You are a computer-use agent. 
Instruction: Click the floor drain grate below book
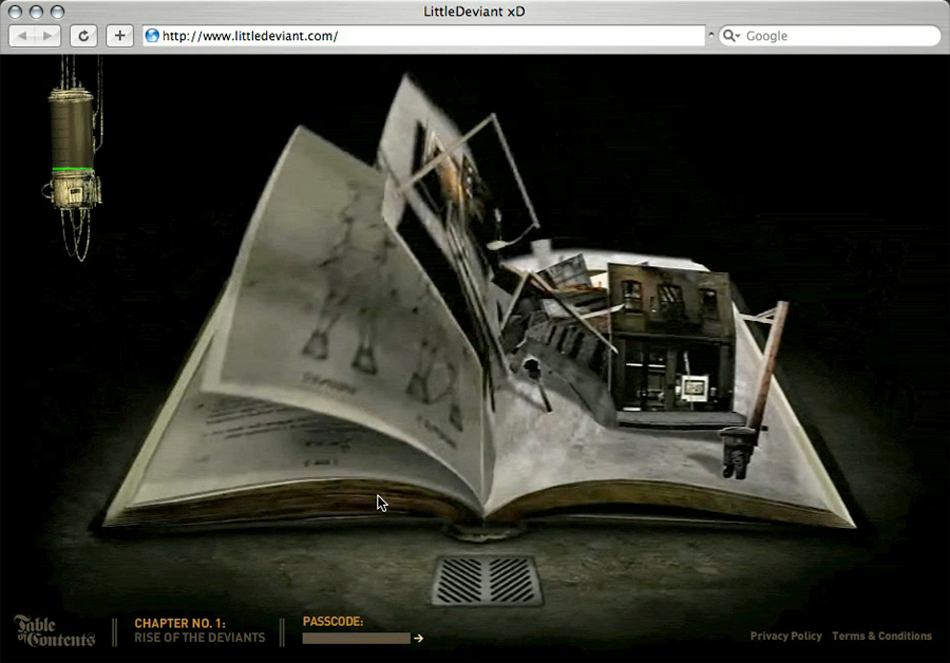coord(487,580)
